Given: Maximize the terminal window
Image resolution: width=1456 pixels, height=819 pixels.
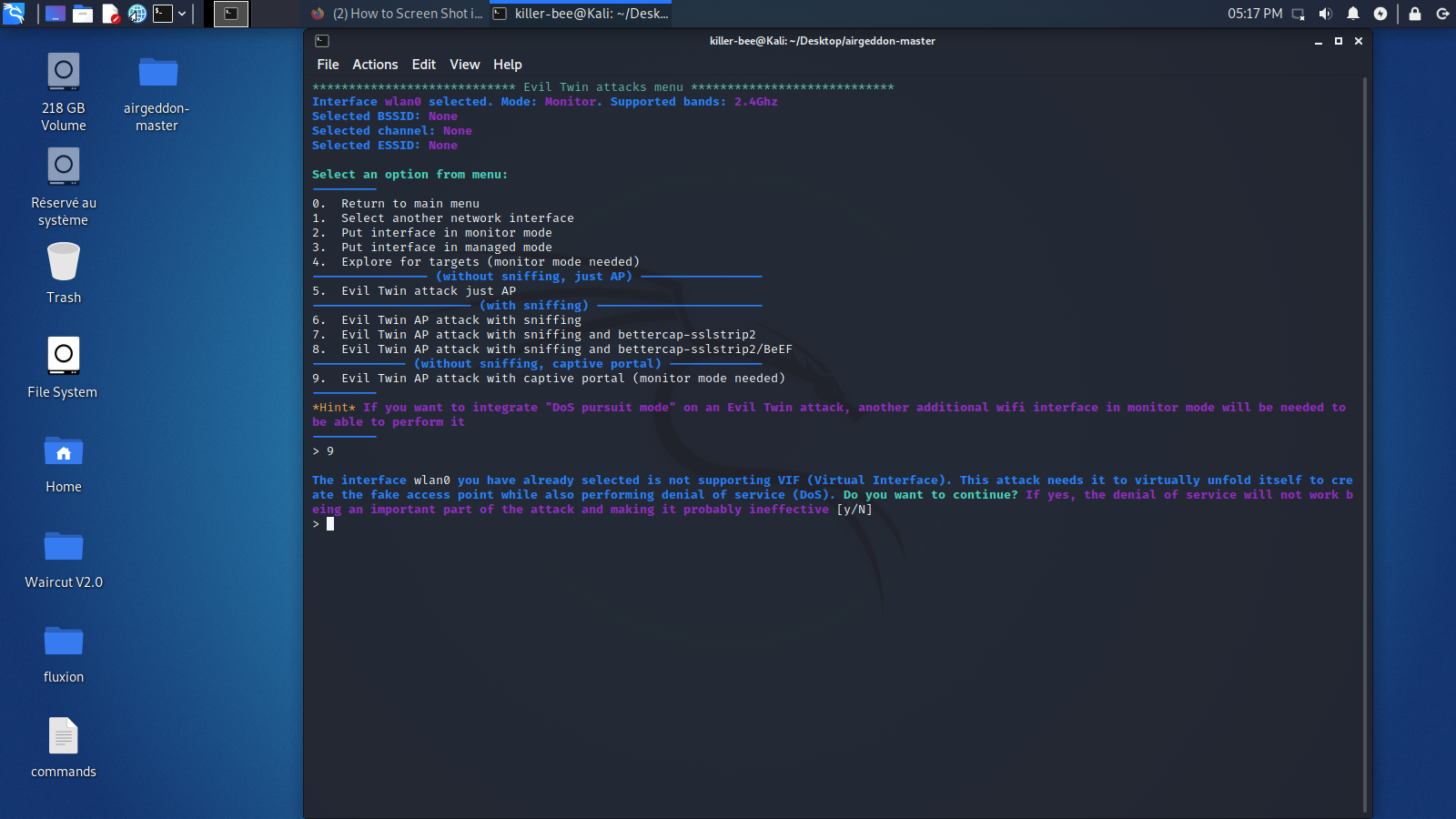Looking at the screenshot, I should coord(1339,41).
